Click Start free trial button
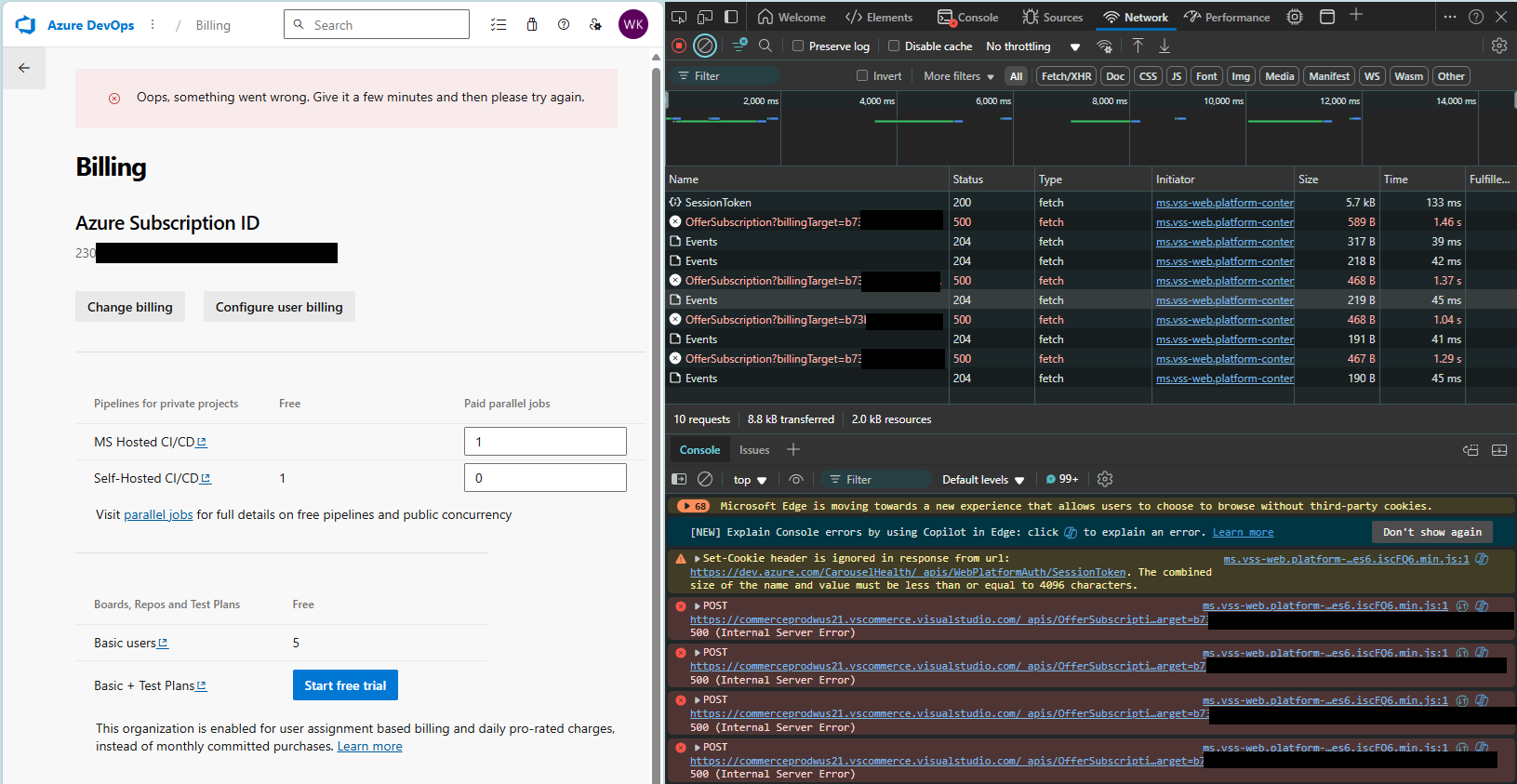 [345, 685]
